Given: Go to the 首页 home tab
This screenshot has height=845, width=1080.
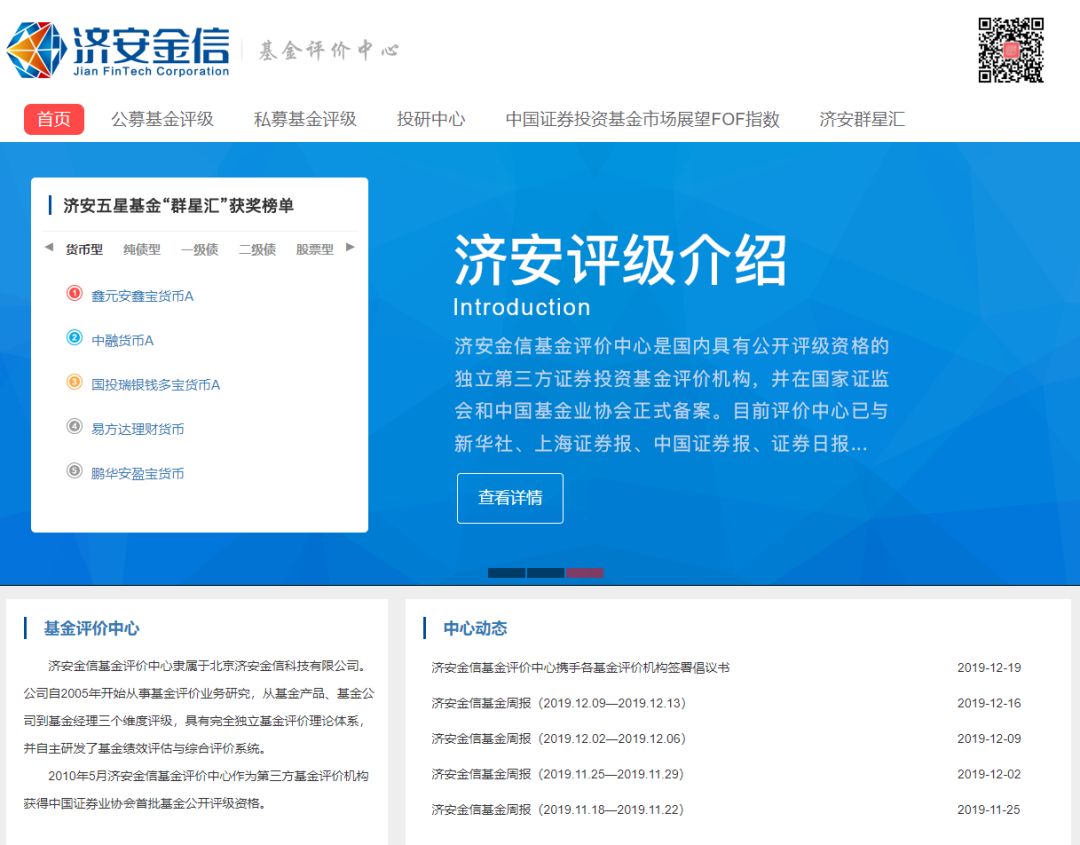Looking at the screenshot, I should (54, 119).
